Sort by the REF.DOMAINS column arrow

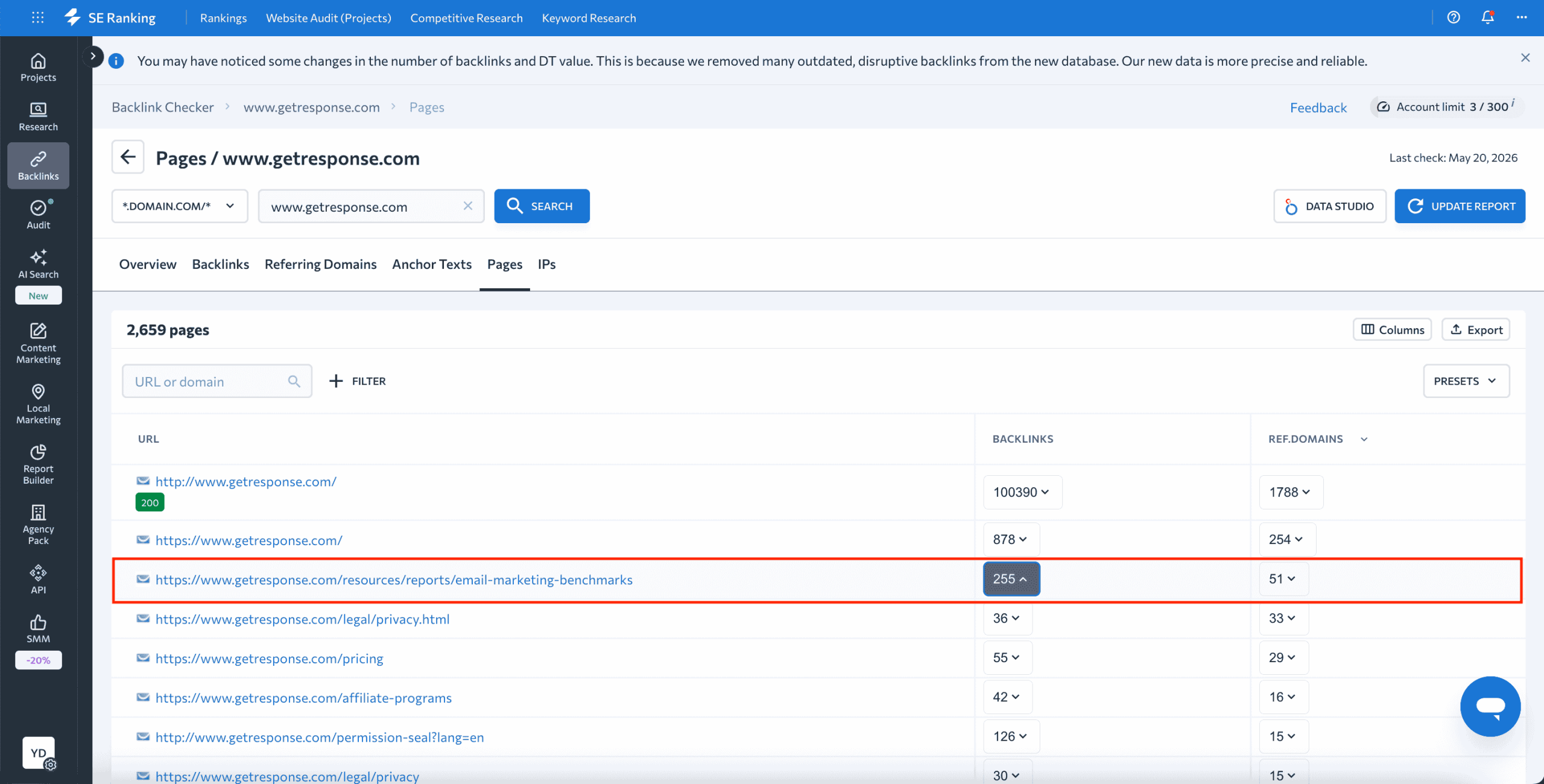pyautogui.click(x=1364, y=440)
